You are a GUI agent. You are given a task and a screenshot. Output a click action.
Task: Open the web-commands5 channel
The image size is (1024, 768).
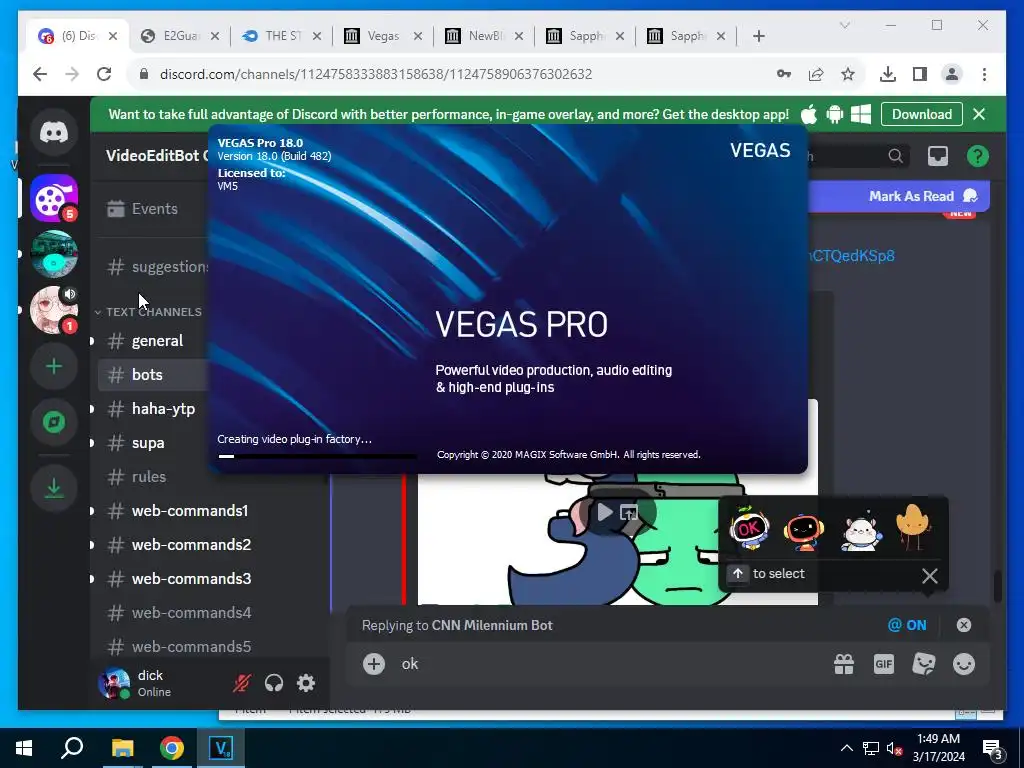210,647
